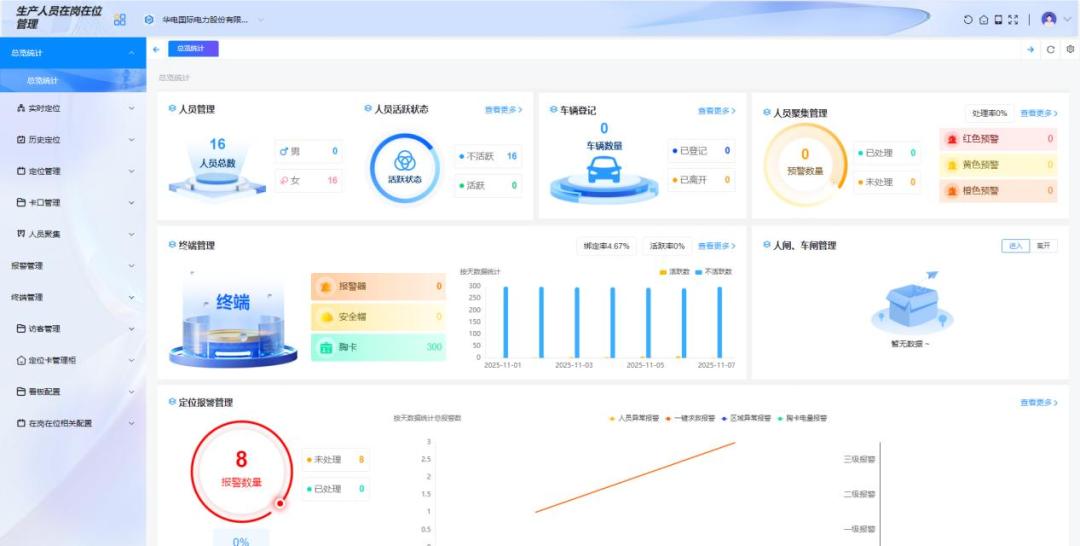
Task: Expand the 实时定位 sidebar menu
Action: click(73, 108)
